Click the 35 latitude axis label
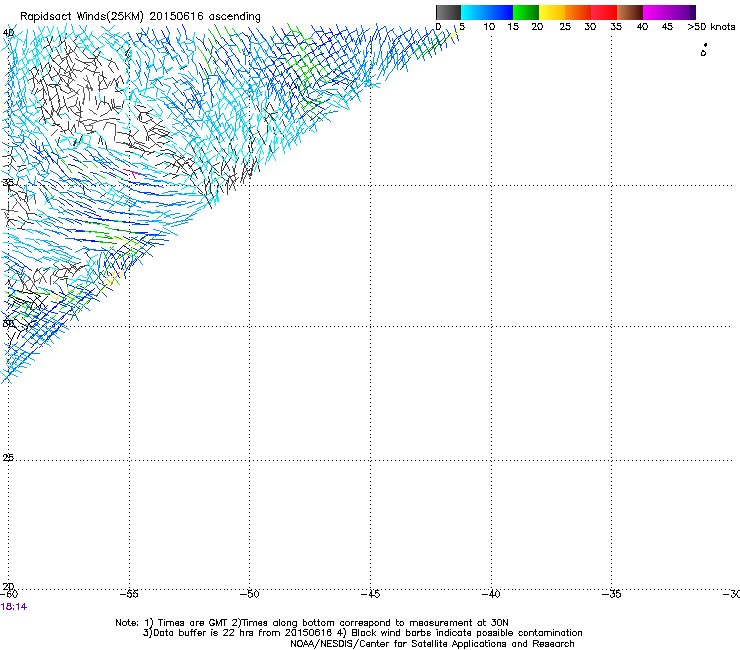Screen dimensions: 740x650 coord(8,182)
